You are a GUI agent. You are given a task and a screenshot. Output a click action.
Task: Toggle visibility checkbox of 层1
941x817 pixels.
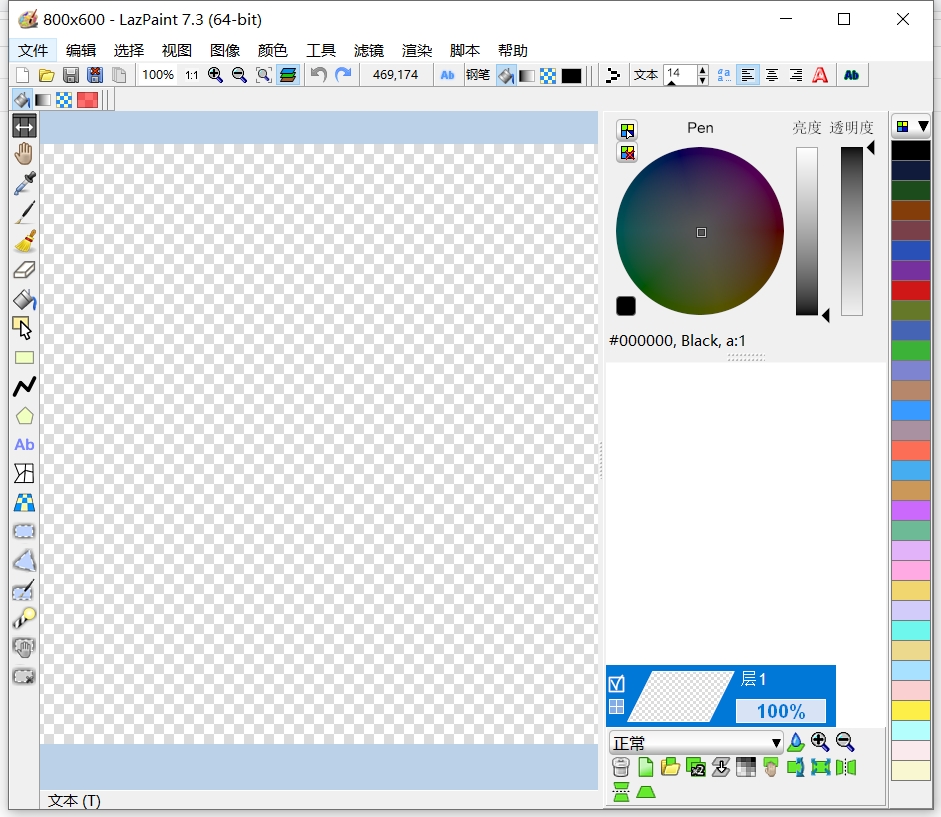[616, 684]
